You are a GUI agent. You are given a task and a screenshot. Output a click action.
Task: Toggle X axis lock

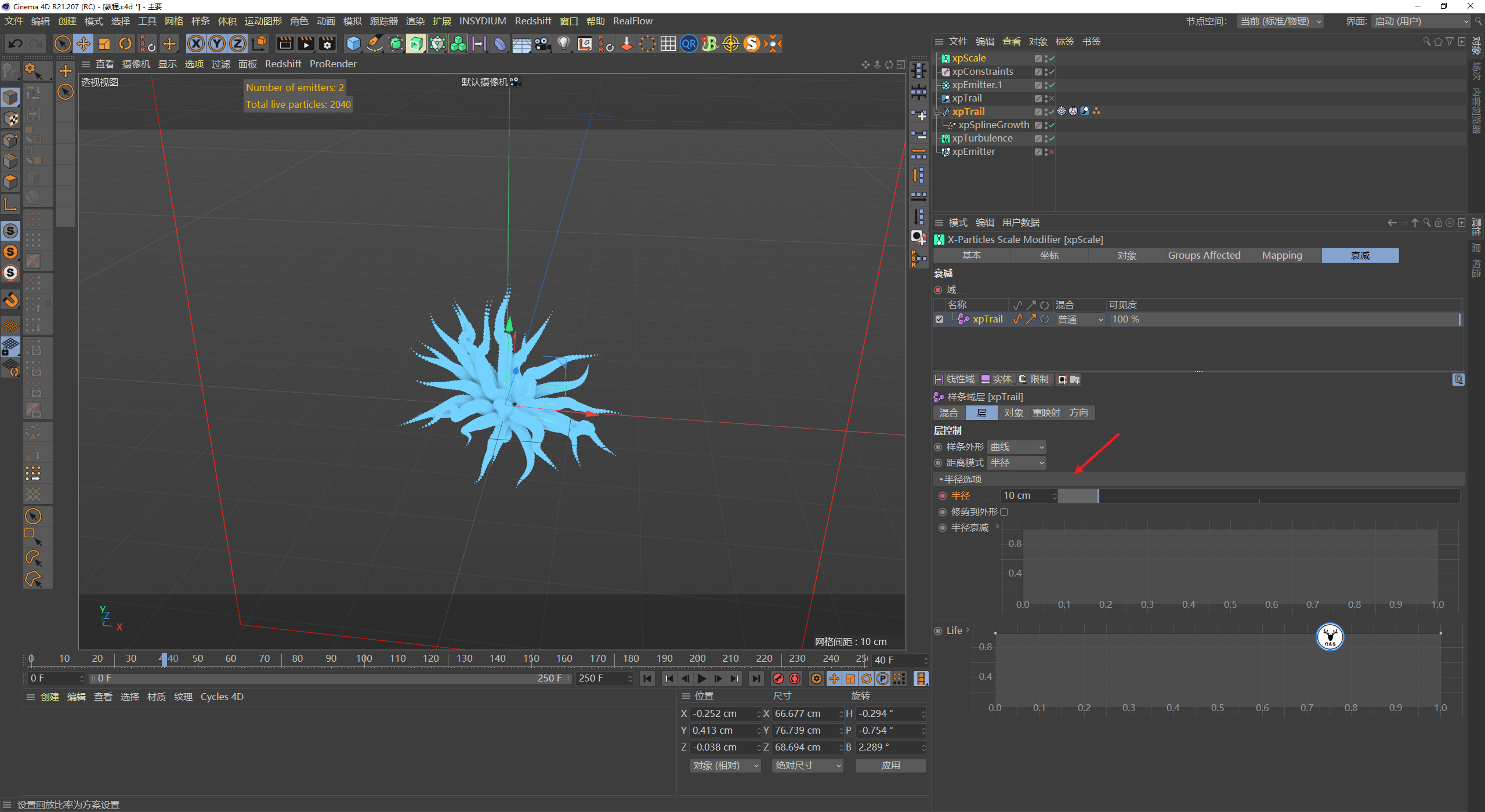click(x=196, y=43)
